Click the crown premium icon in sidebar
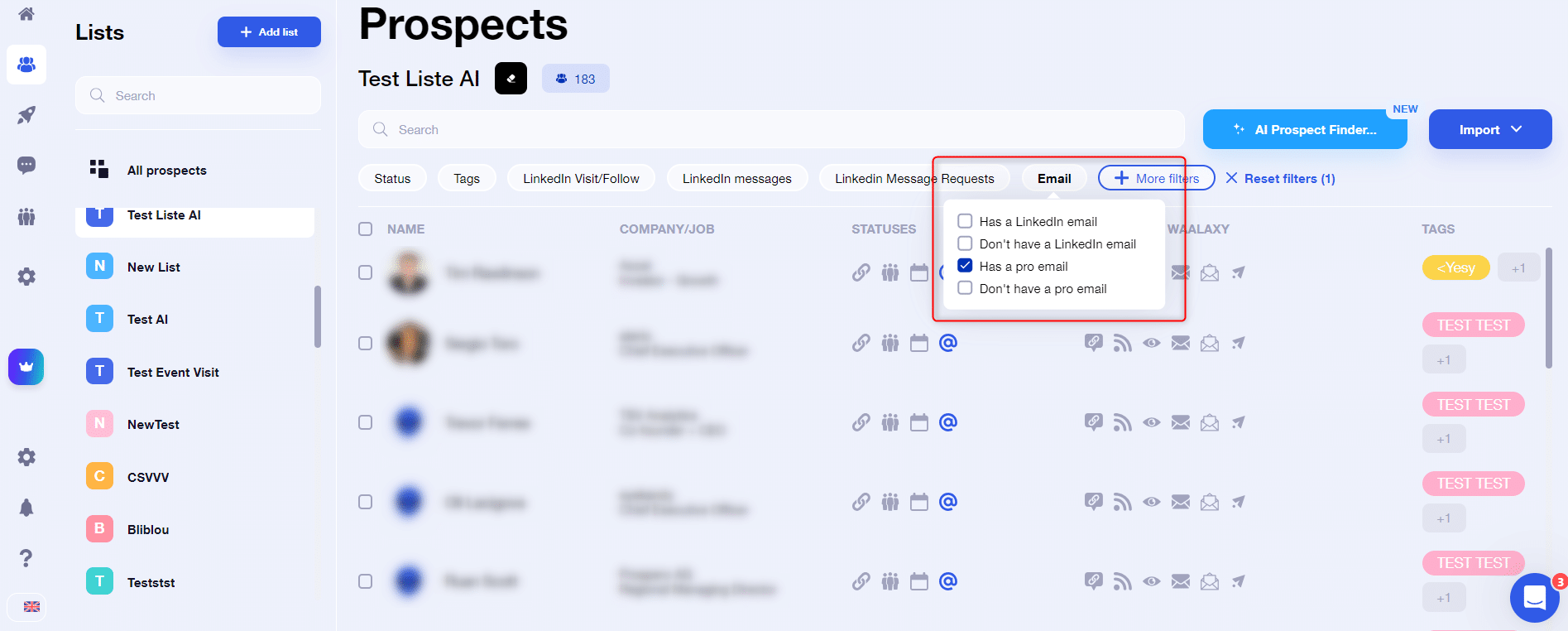 coord(26,367)
